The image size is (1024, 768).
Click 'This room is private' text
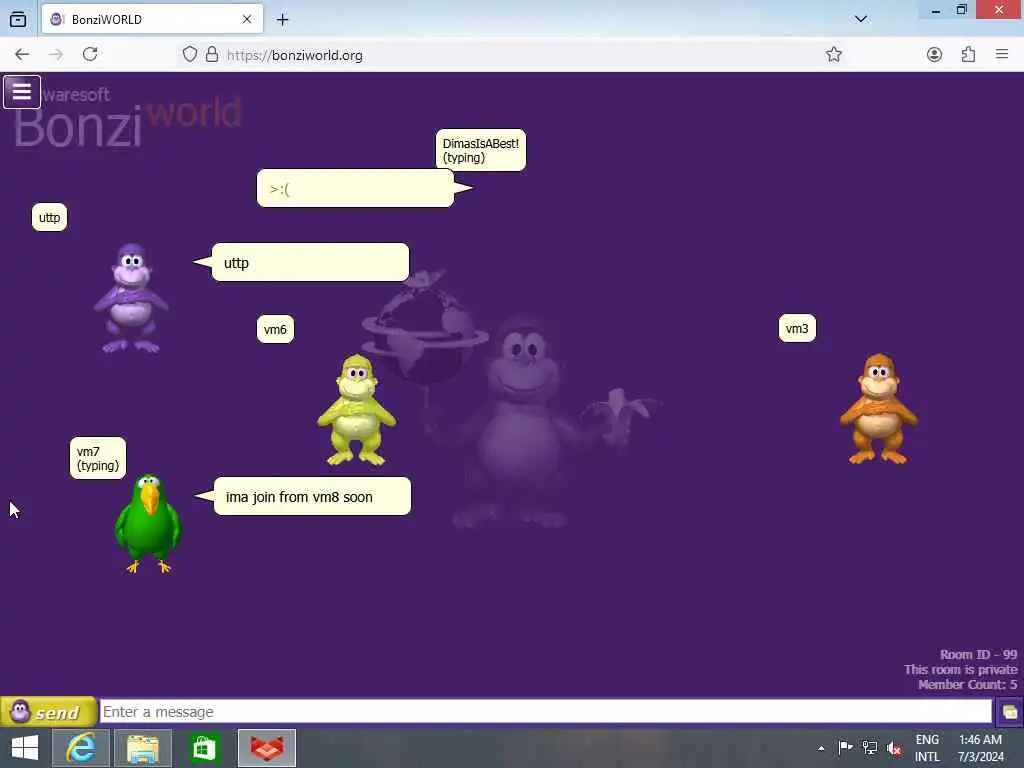tap(961, 669)
